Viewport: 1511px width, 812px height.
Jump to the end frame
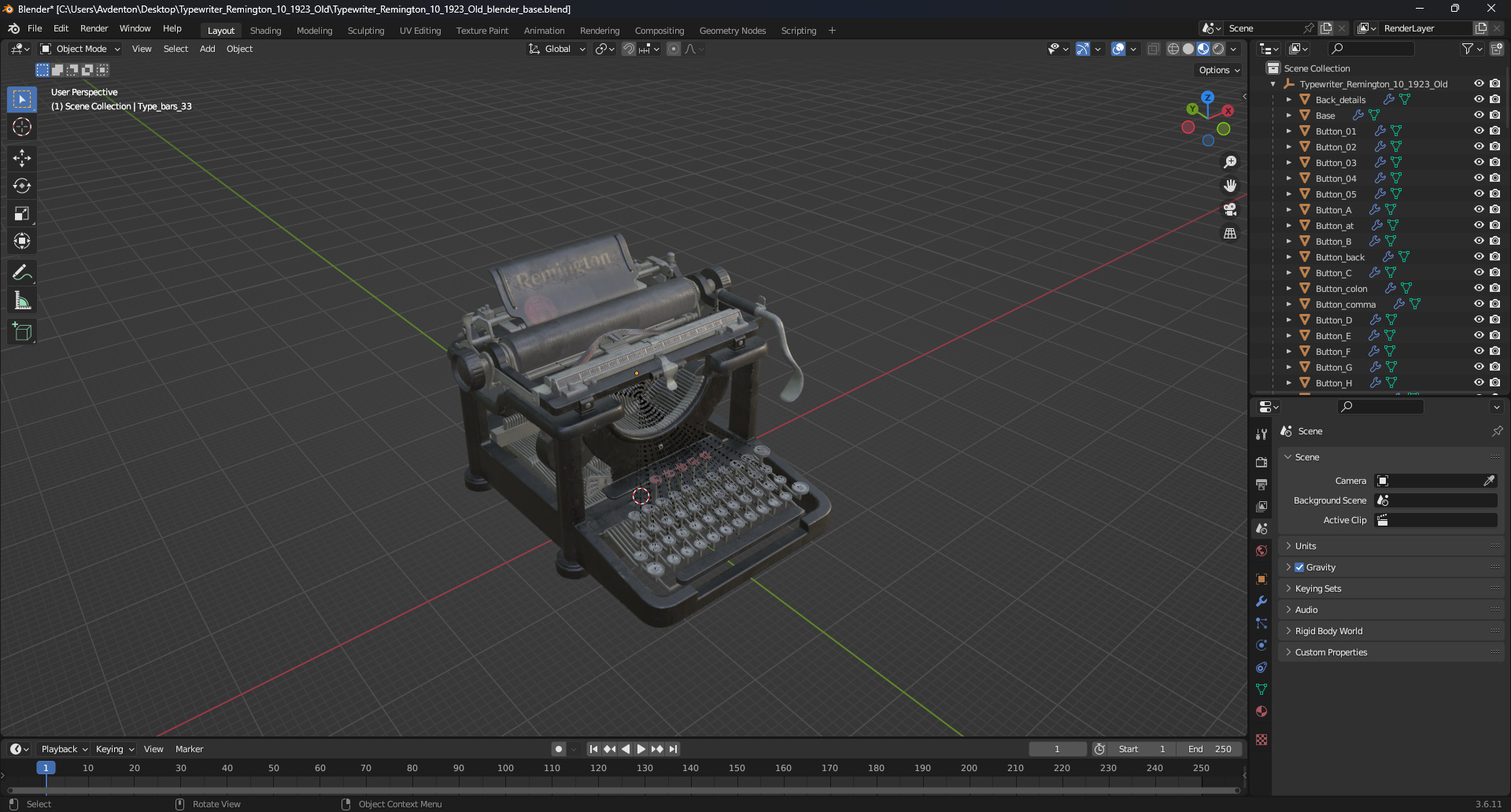point(674,749)
